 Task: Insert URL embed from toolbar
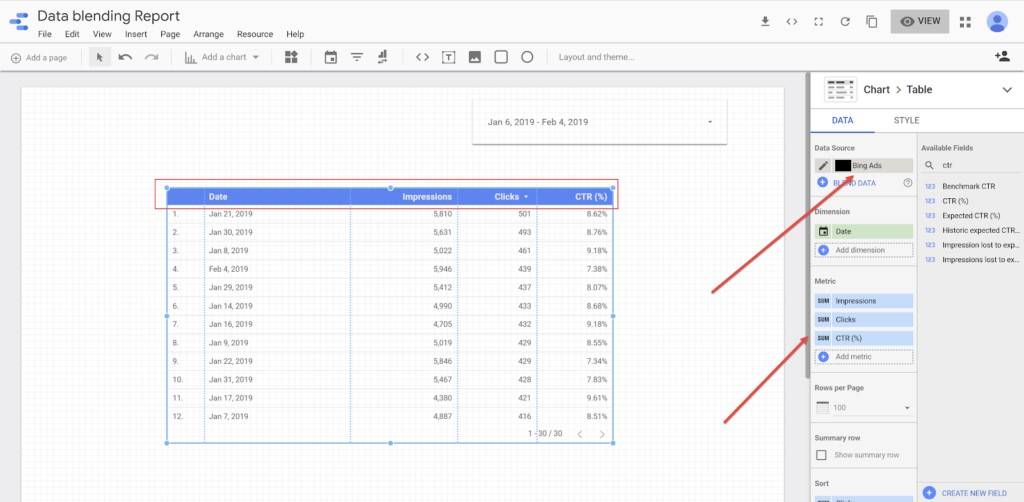[x=423, y=57]
